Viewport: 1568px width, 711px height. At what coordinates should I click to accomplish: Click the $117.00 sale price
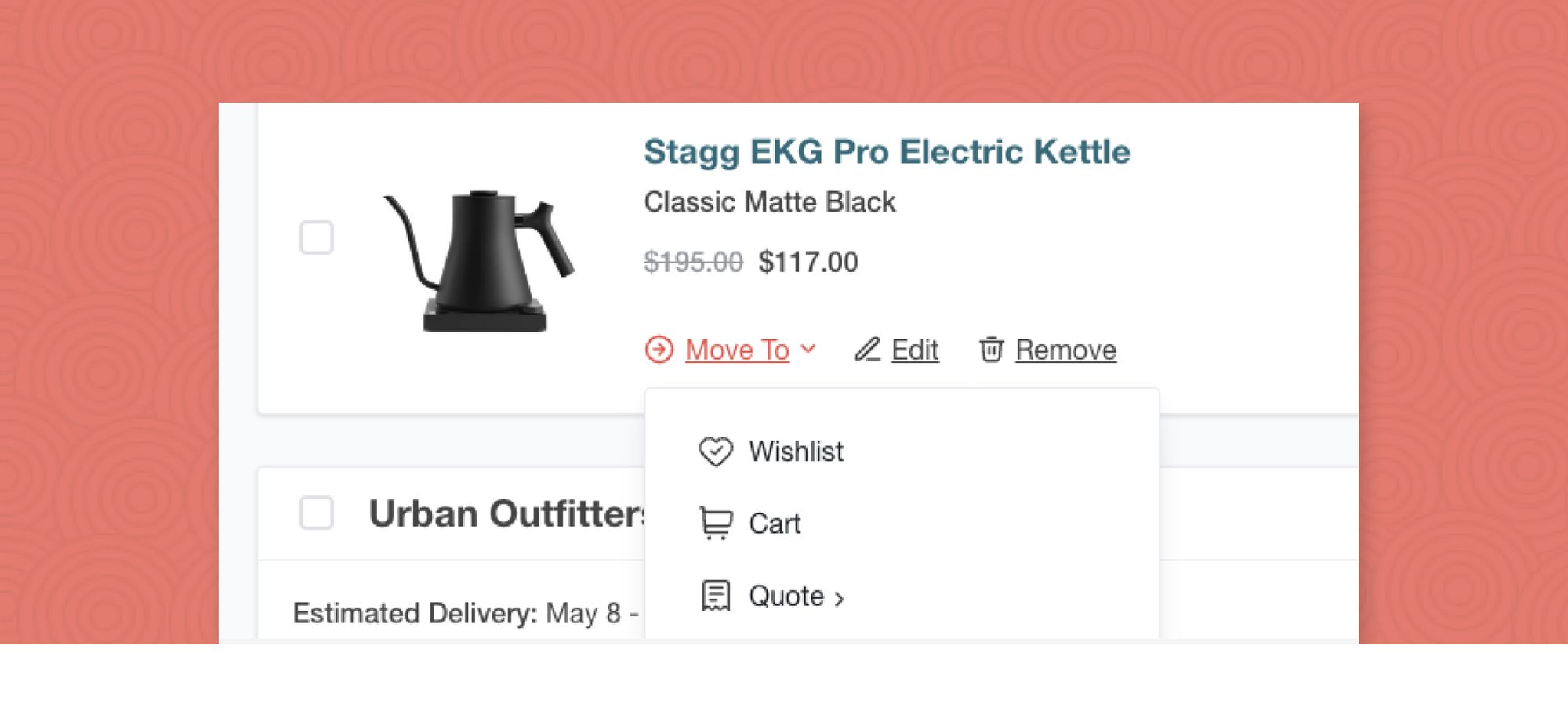tap(808, 262)
